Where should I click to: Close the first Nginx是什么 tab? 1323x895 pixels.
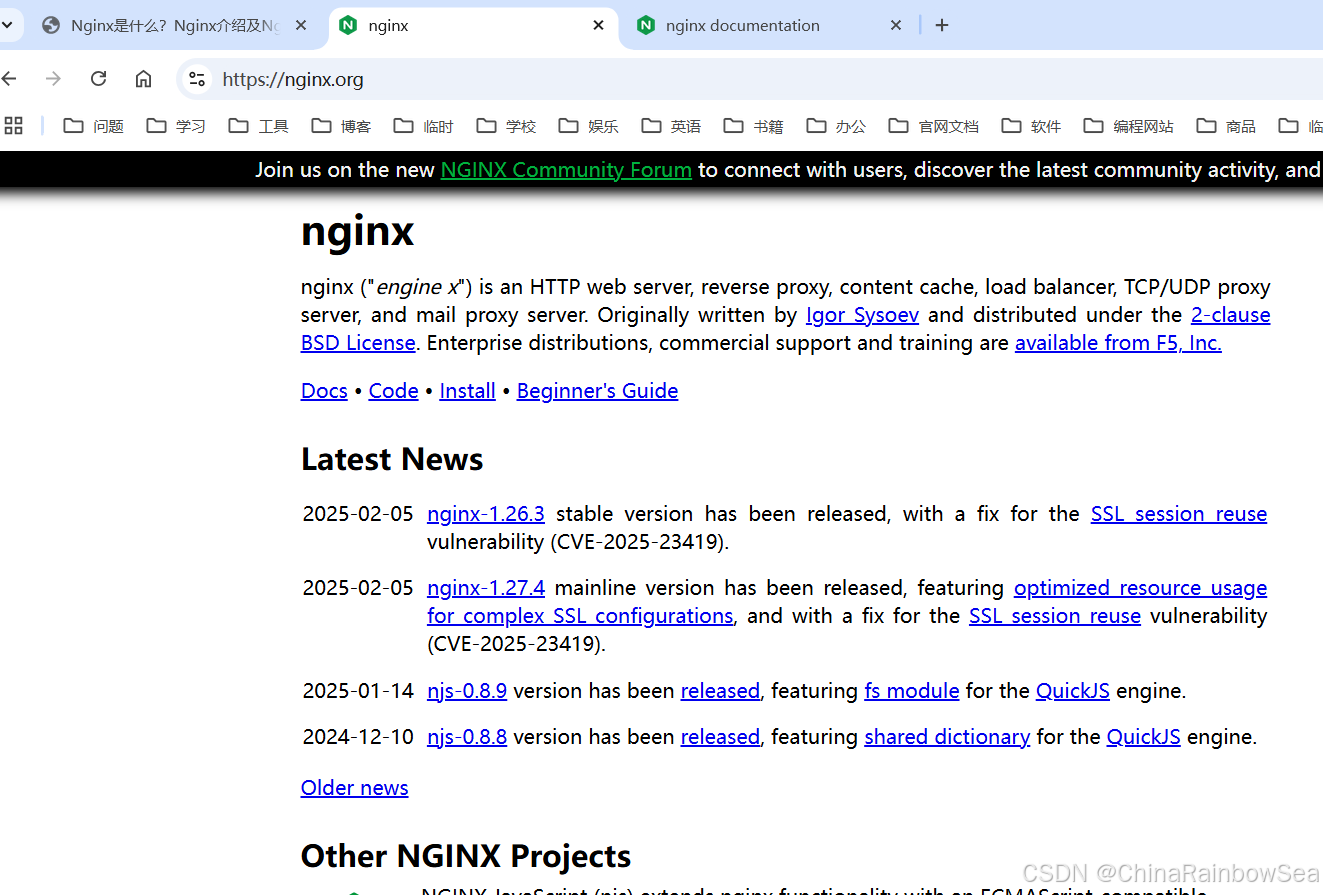pos(301,25)
